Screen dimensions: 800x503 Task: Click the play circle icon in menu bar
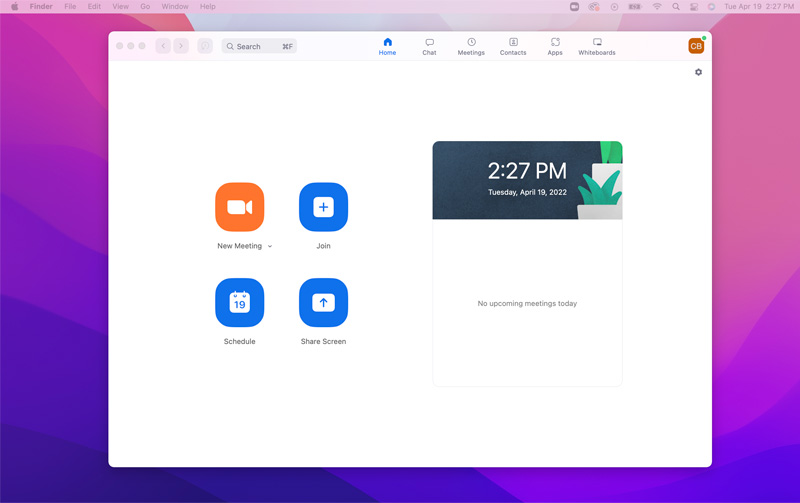pos(614,7)
